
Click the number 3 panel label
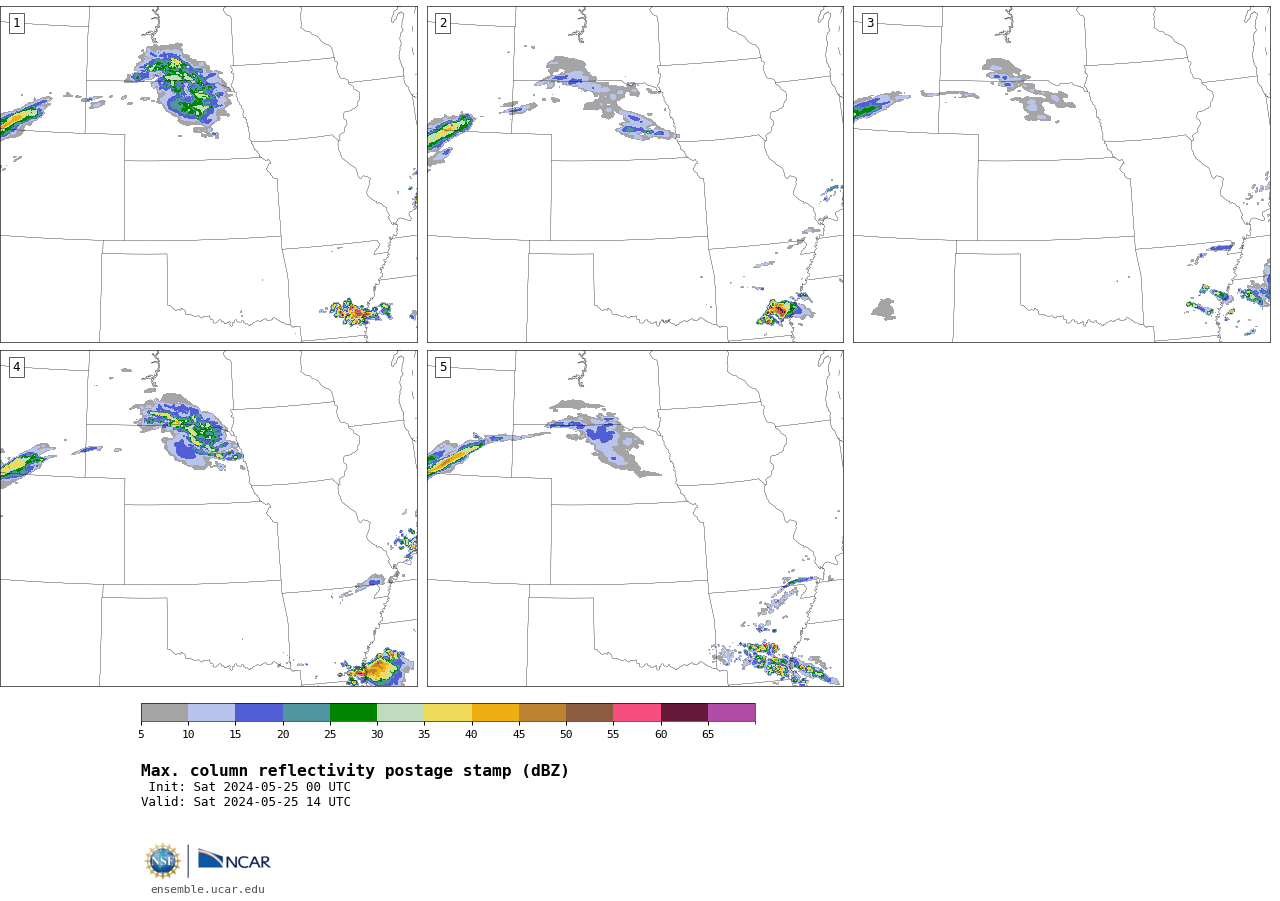pos(869,23)
